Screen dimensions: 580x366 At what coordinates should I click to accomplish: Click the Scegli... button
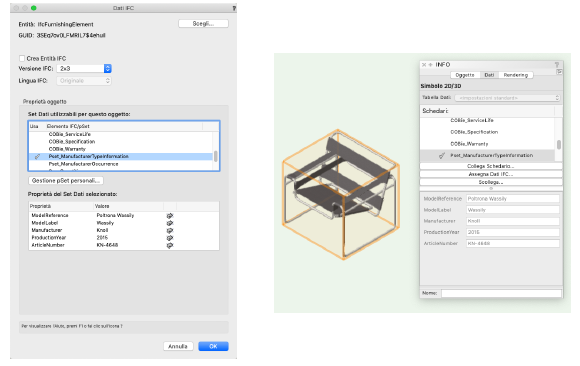point(203,24)
